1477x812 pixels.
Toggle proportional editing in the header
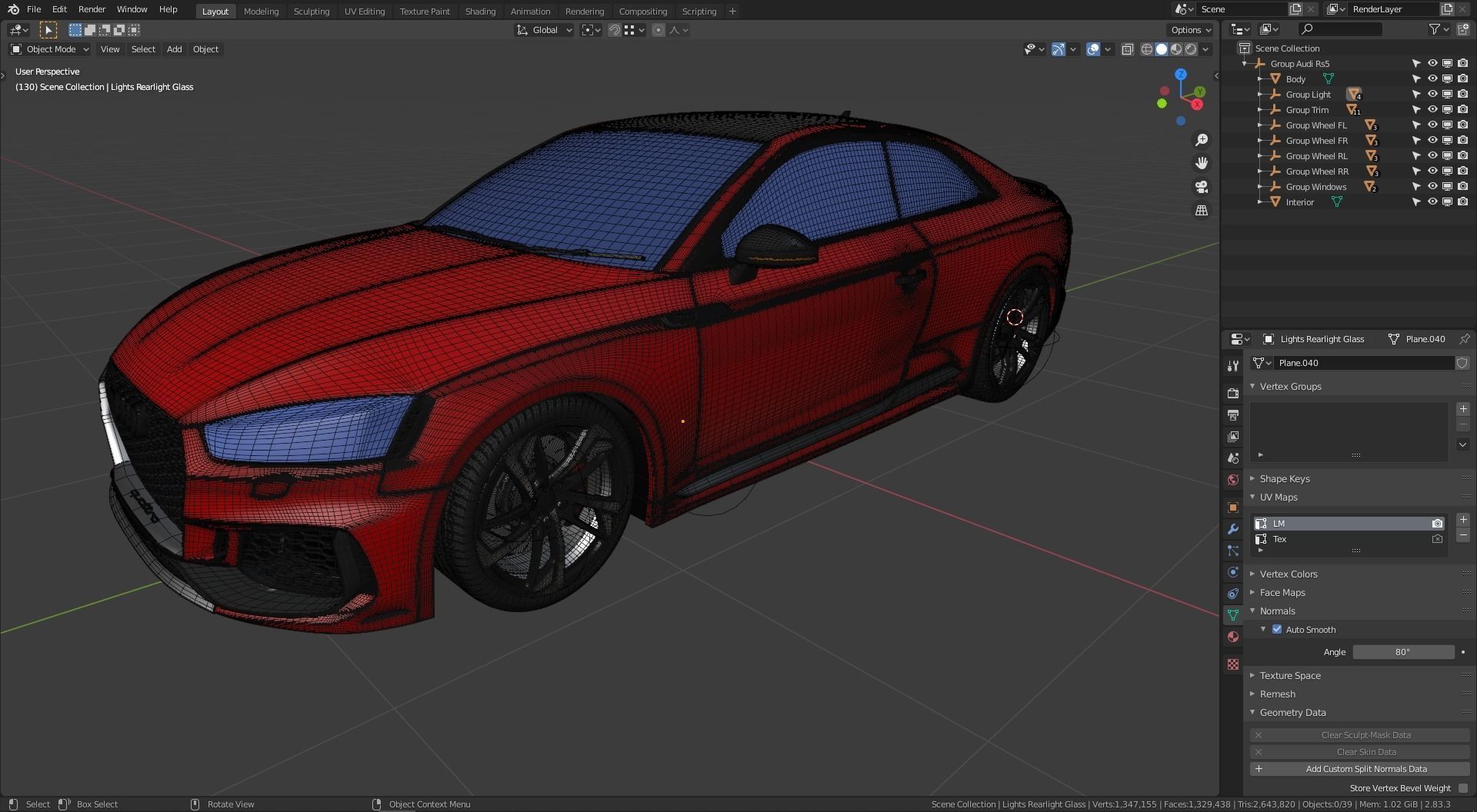(x=658, y=30)
